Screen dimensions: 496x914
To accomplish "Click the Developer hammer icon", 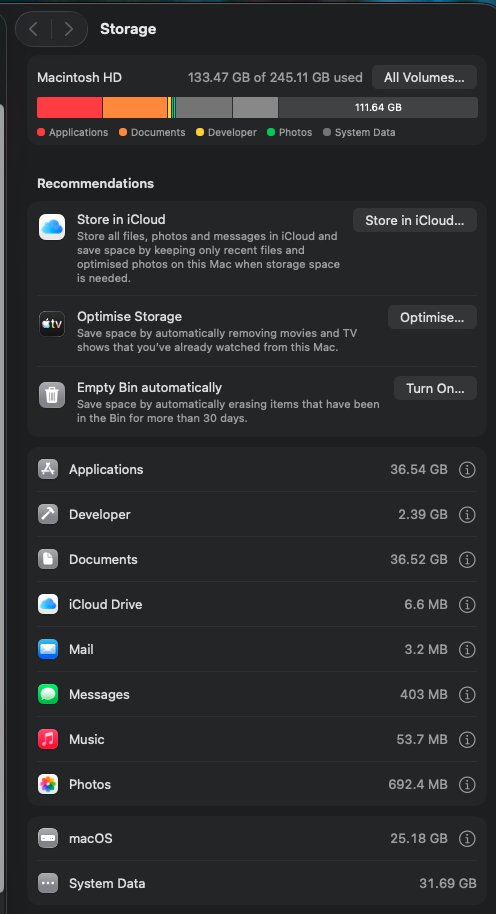I will [48, 514].
